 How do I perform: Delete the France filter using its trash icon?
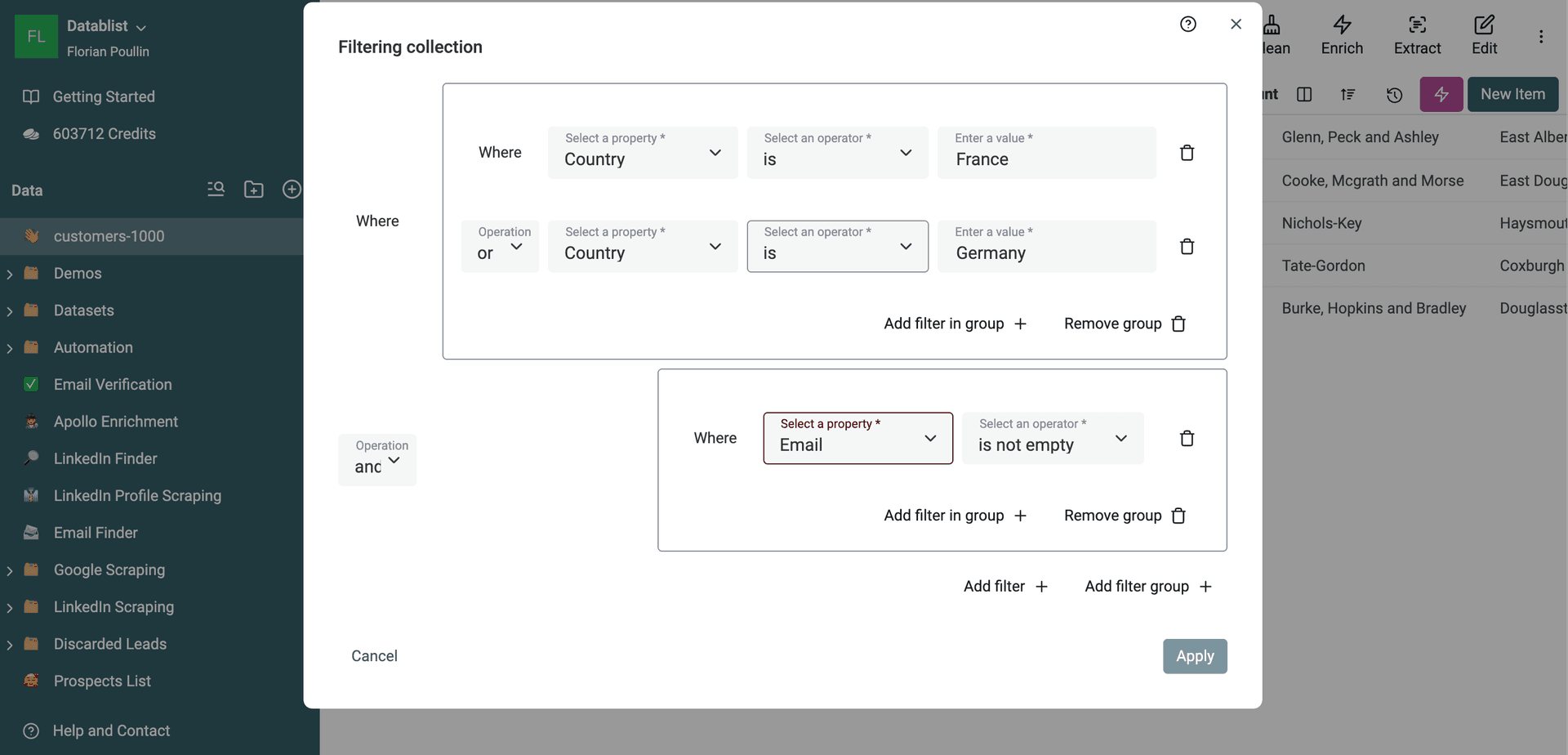coord(1187,152)
